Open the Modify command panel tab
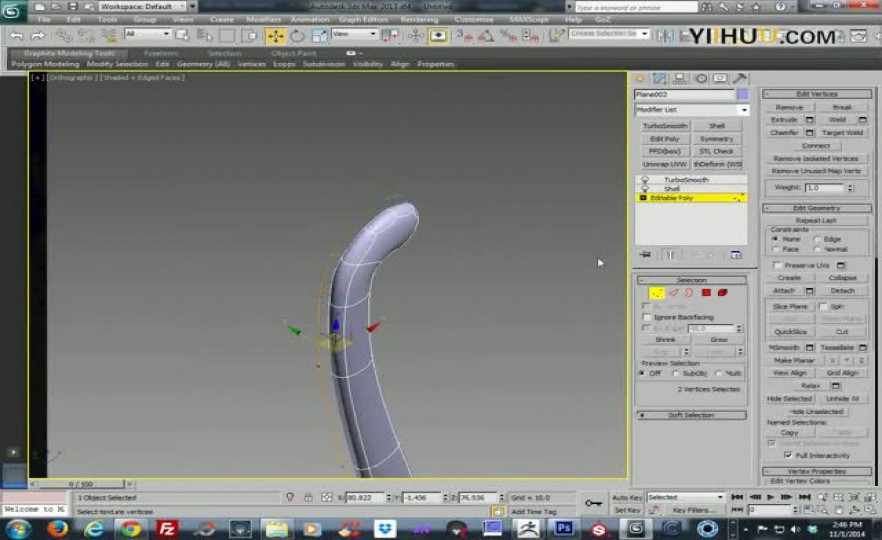This screenshot has width=882, height=540. click(x=660, y=79)
